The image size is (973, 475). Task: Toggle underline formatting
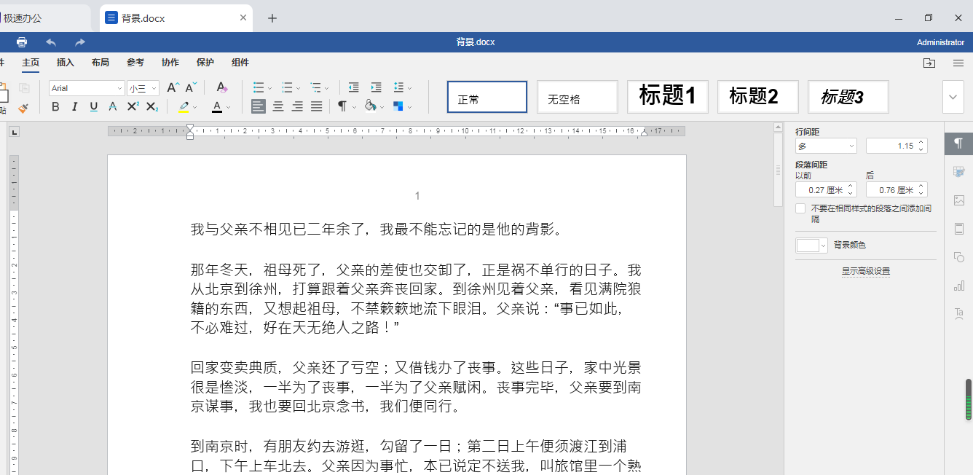(x=94, y=107)
